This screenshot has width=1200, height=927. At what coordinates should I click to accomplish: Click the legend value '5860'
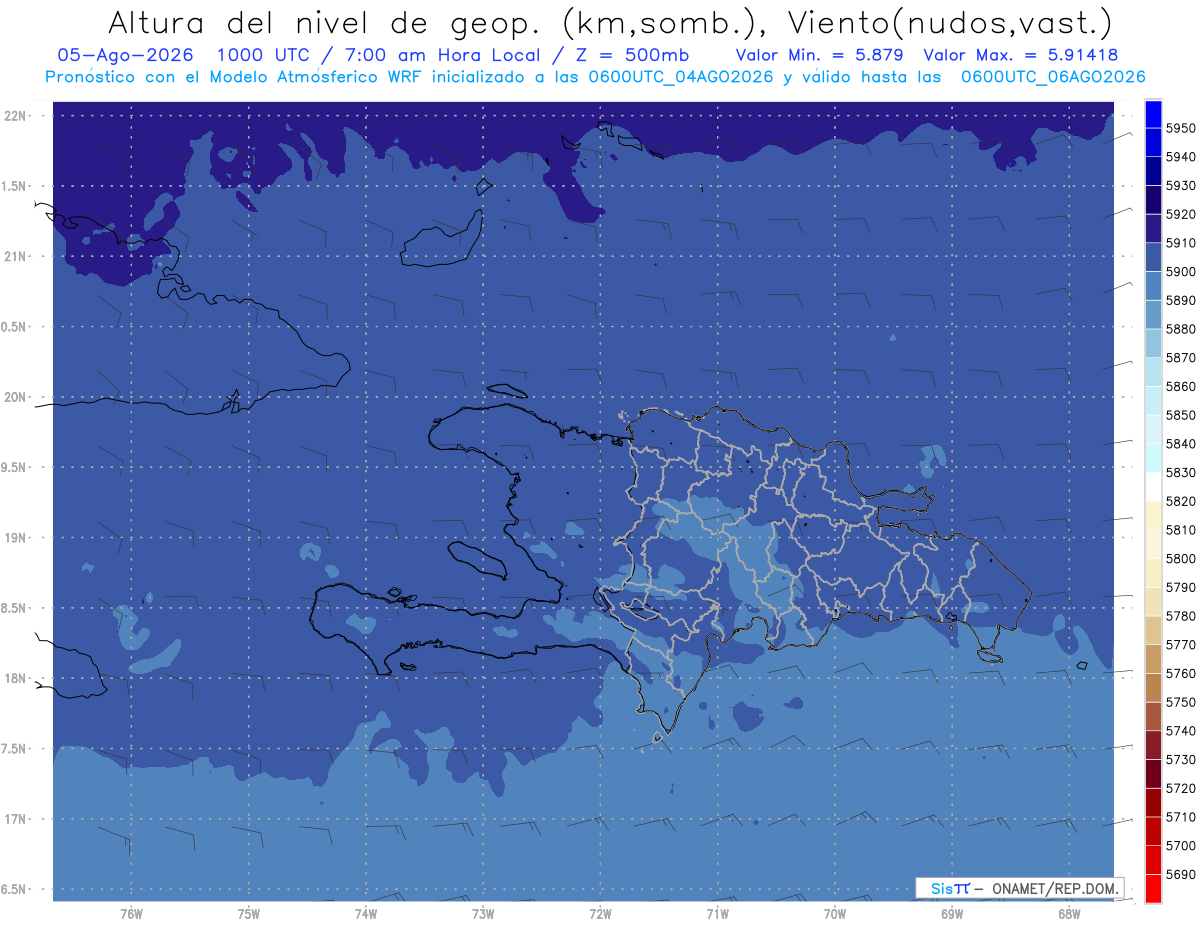(1180, 386)
